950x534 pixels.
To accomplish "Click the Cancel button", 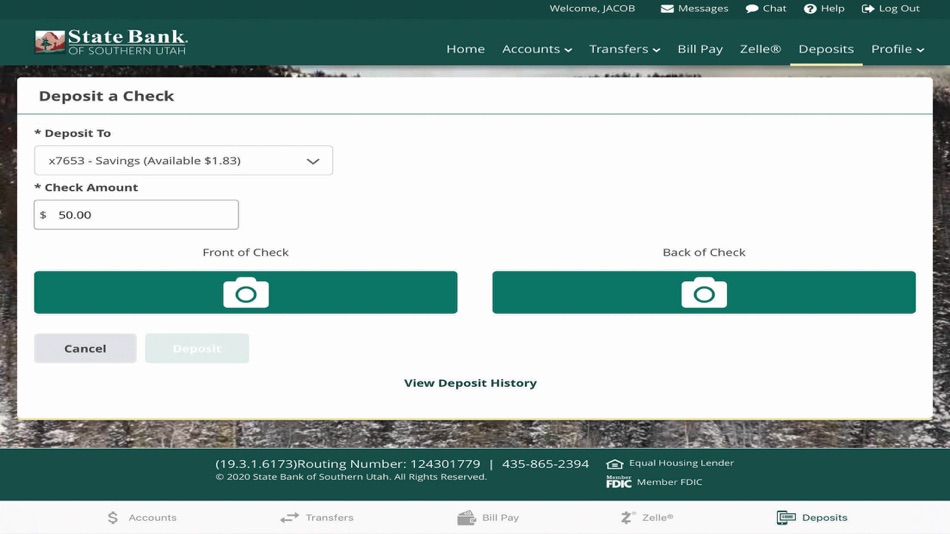I will (x=85, y=349).
